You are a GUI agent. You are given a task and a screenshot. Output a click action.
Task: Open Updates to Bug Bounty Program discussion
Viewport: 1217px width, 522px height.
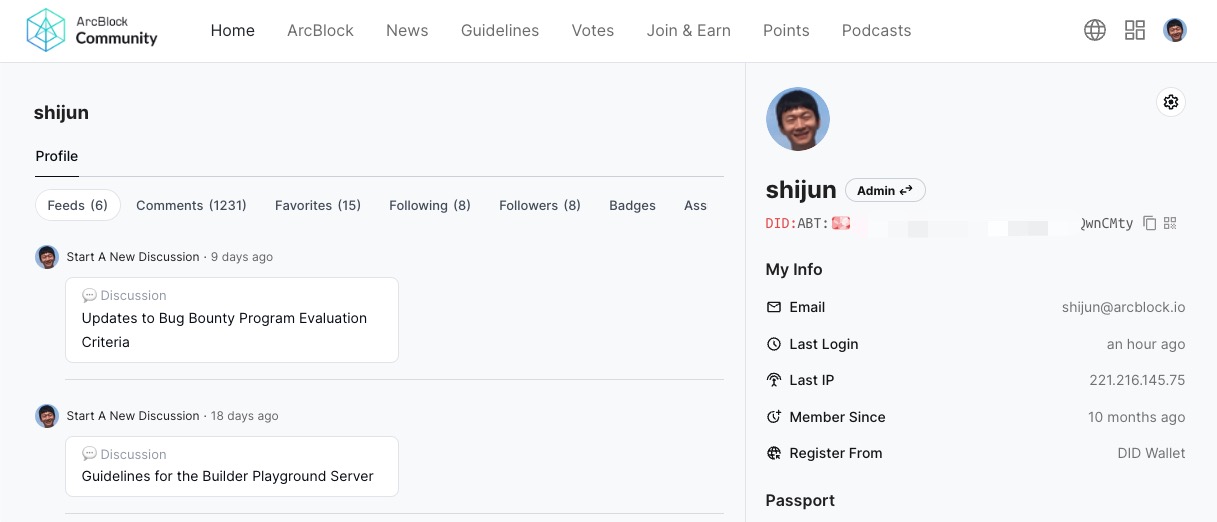point(224,329)
